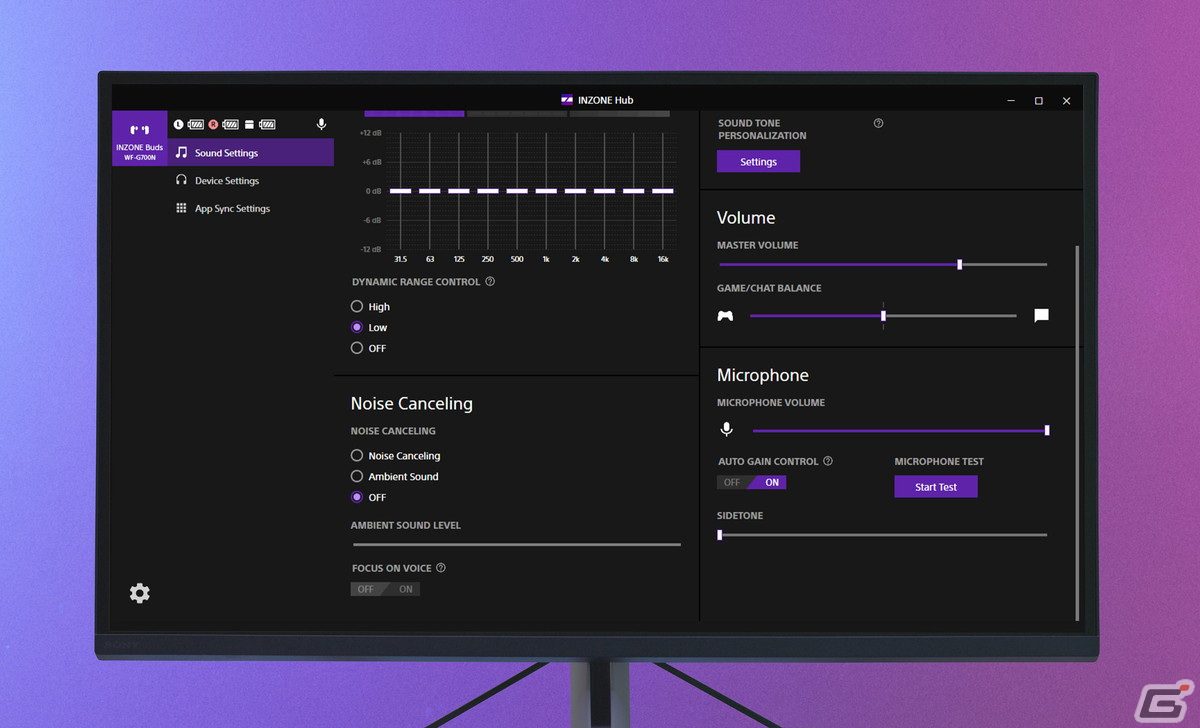Image resolution: width=1200 pixels, height=728 pixels.
Task: Click the Game/Chat Balance slider handle
Action: tap(883, 316)
